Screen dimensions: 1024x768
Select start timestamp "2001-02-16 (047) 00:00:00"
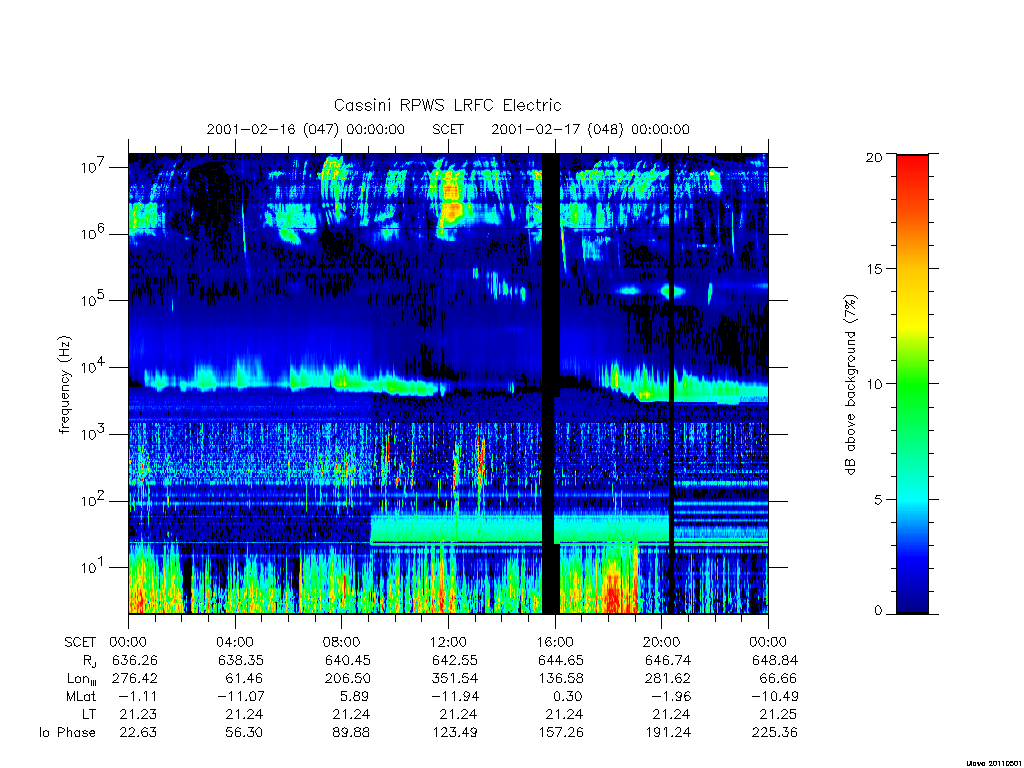[x=306, y=129]
